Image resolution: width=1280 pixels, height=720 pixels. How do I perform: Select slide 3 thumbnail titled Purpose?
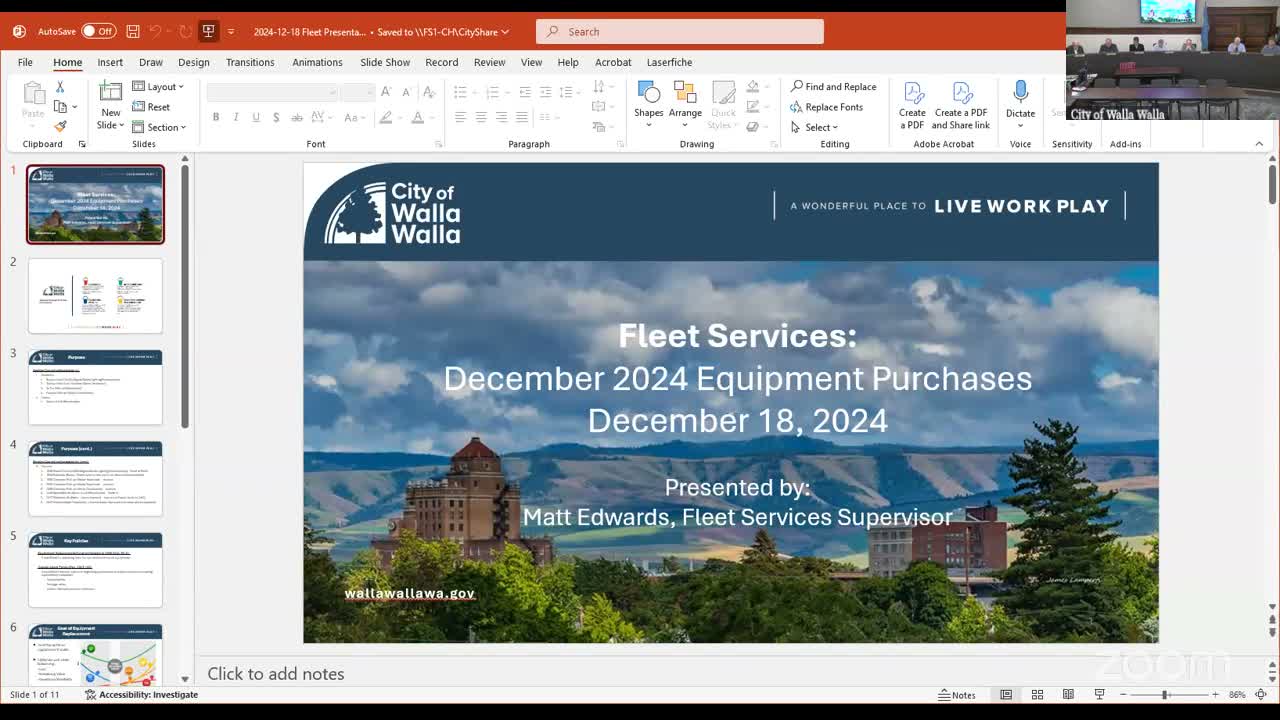pyautogui.click(x=95, y=387)
